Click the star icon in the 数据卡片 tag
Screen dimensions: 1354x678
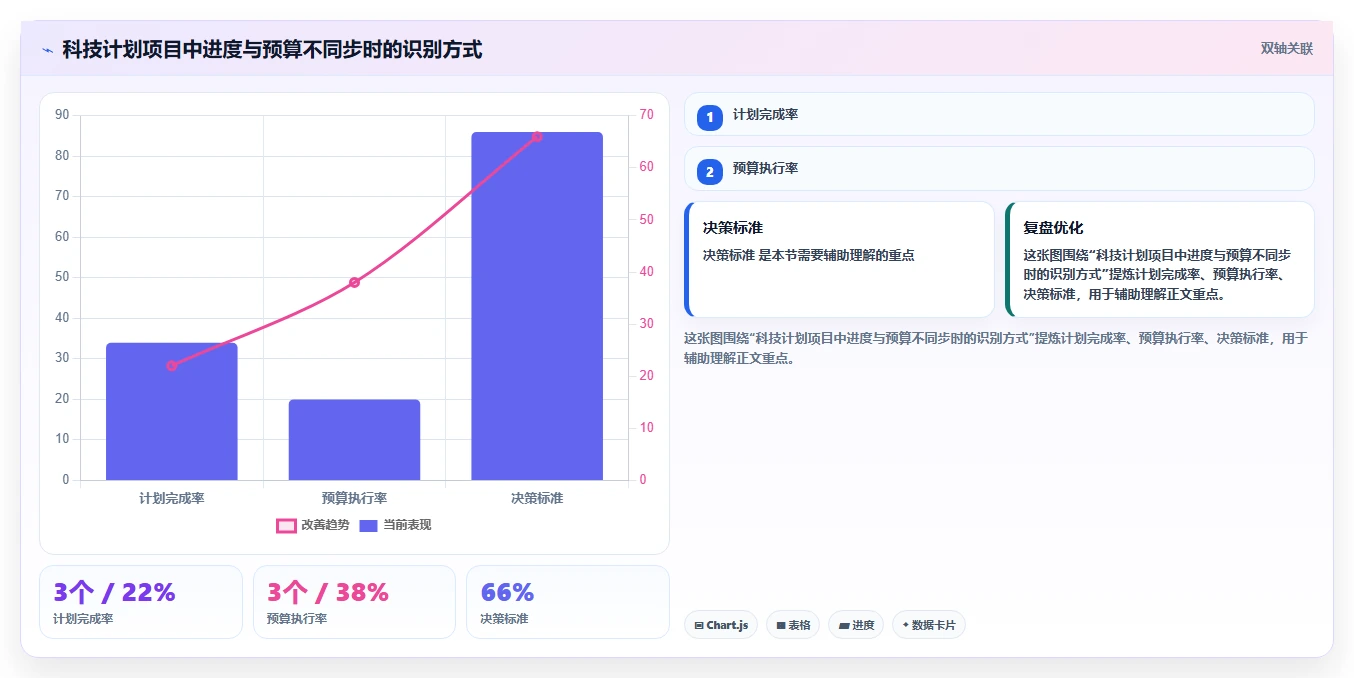[x=905, y=625]
